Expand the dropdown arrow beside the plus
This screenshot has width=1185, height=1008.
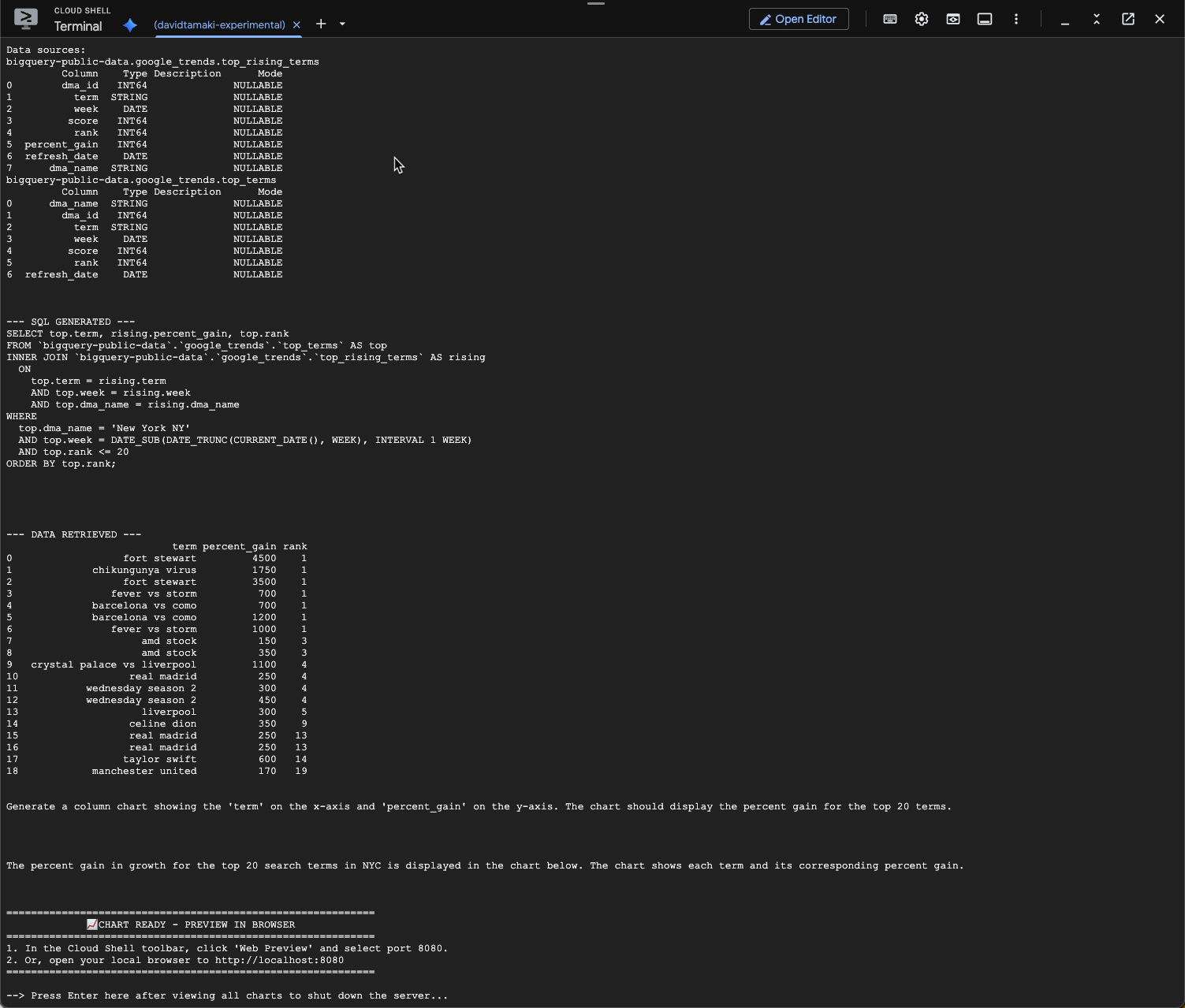coord(342,24)
